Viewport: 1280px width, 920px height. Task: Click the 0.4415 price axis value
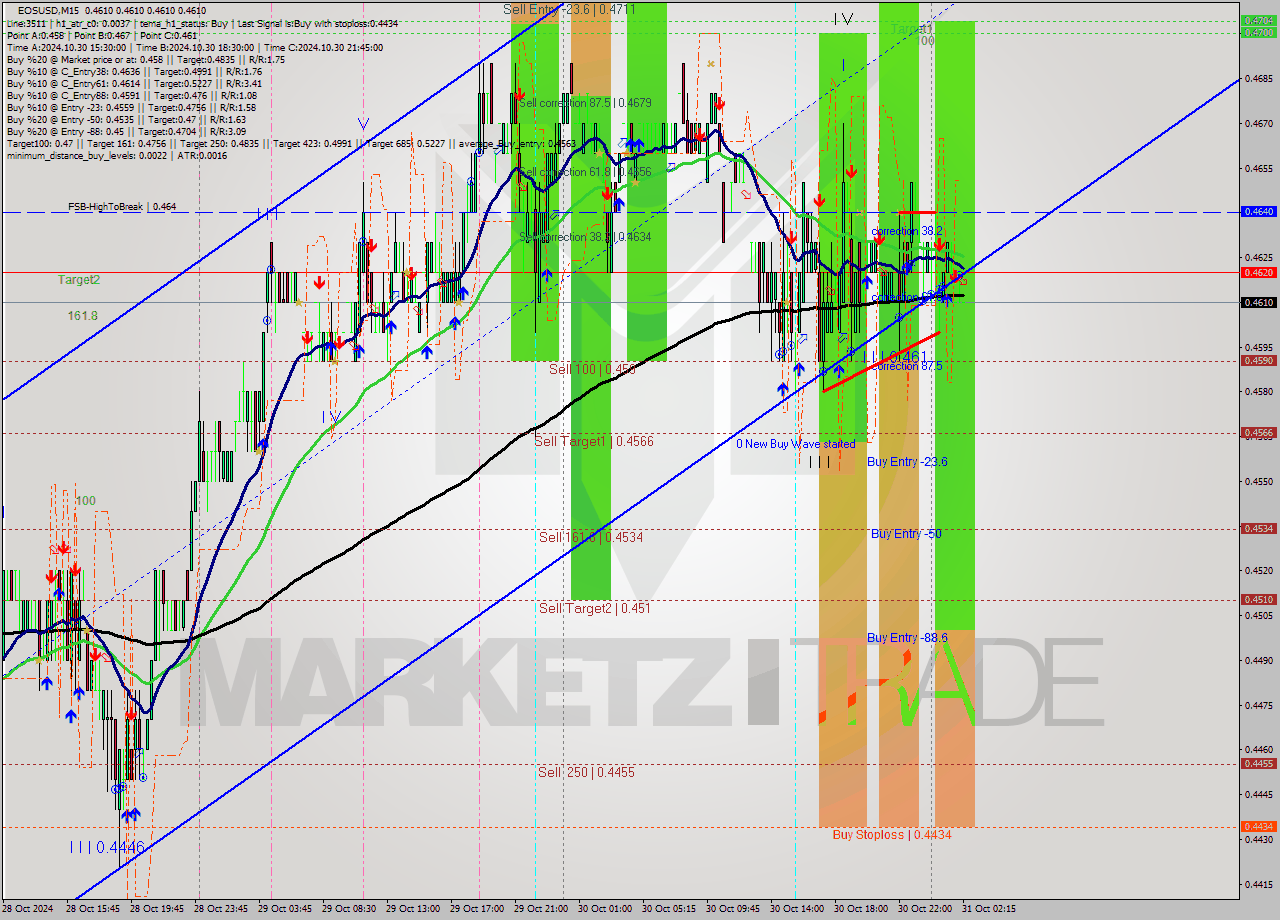click(1258, 884)
